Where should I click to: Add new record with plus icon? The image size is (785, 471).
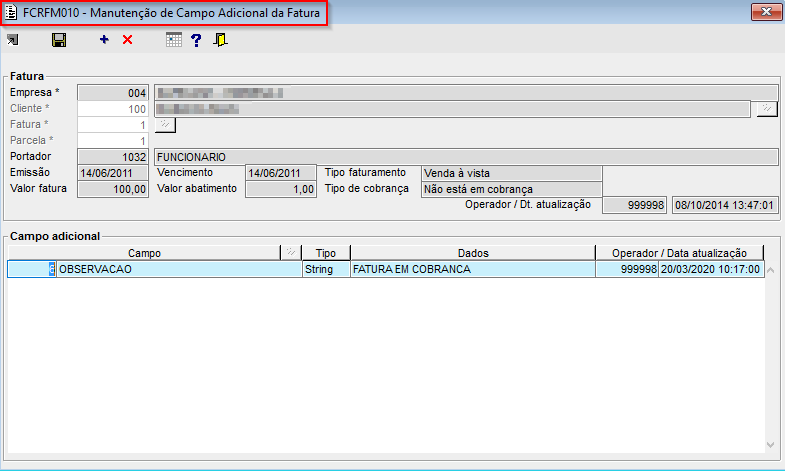tap(104, 40)
